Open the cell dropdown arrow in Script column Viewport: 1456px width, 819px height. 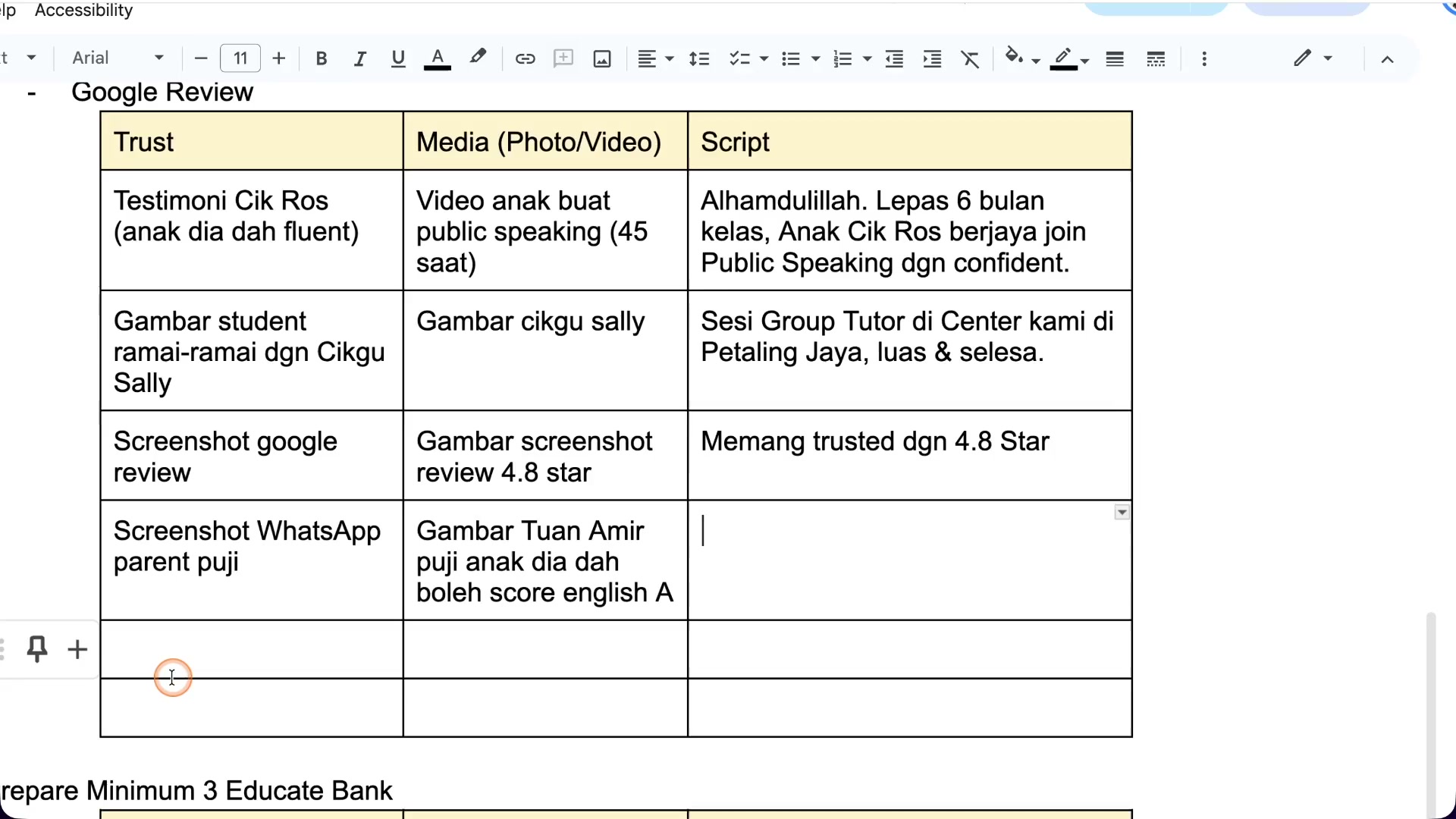click(1122, 513)
